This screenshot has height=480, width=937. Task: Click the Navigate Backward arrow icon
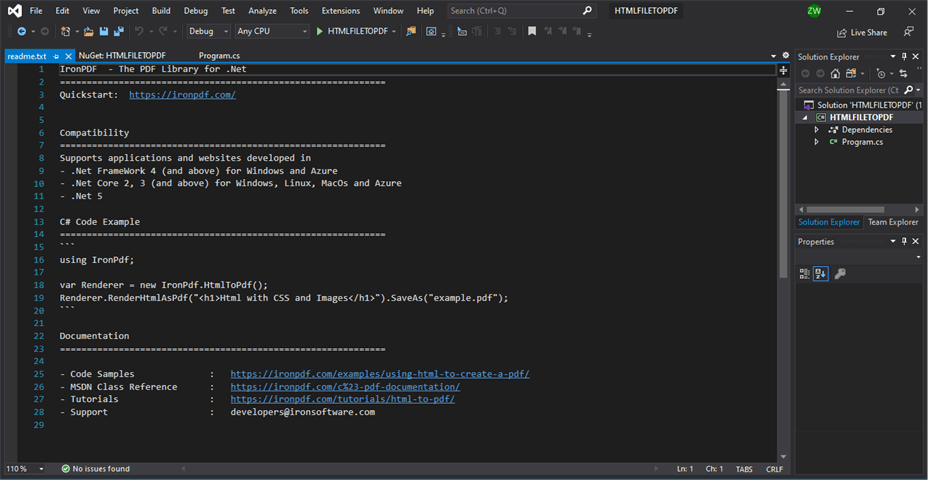pos(22,31)
